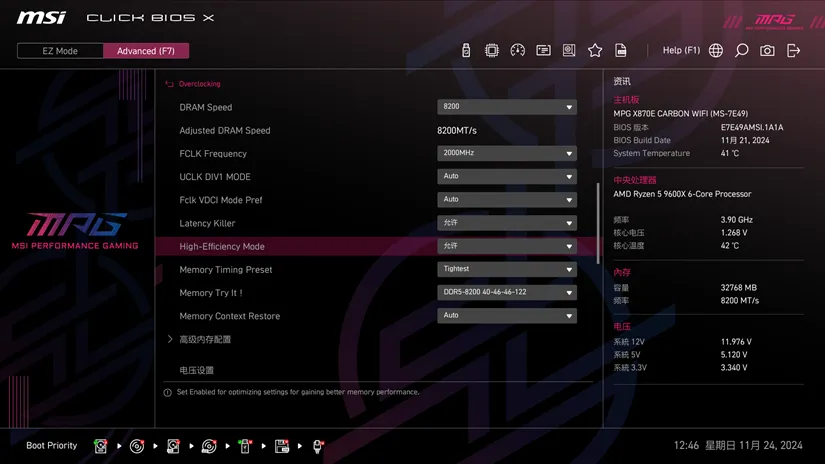The height and width of the screenshot is (464, 825).
Task: Open the FCLK Frequency dropdown
Action: 506,154
